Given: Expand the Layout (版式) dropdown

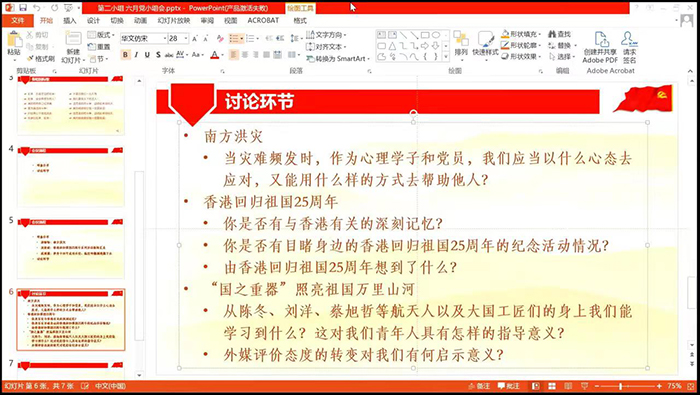Looking at the screenshot, I should tap(101, 35).
